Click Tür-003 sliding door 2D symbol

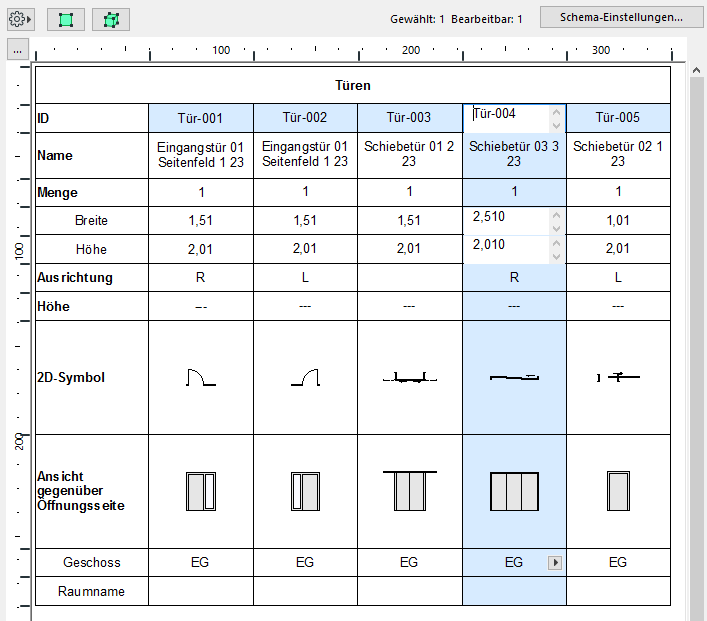coord(409,377)
